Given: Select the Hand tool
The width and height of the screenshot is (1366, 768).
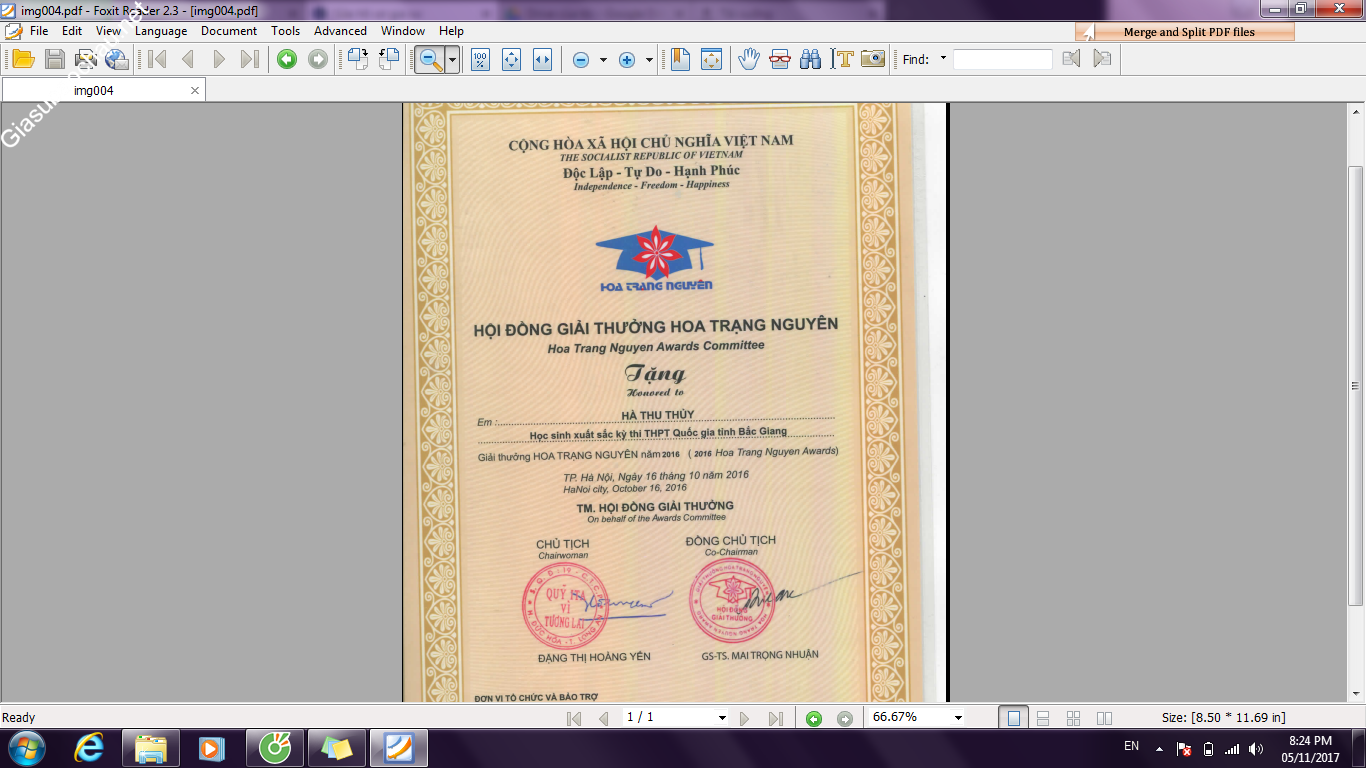Looking at the screenshot, I should click(x=748, y=59).
